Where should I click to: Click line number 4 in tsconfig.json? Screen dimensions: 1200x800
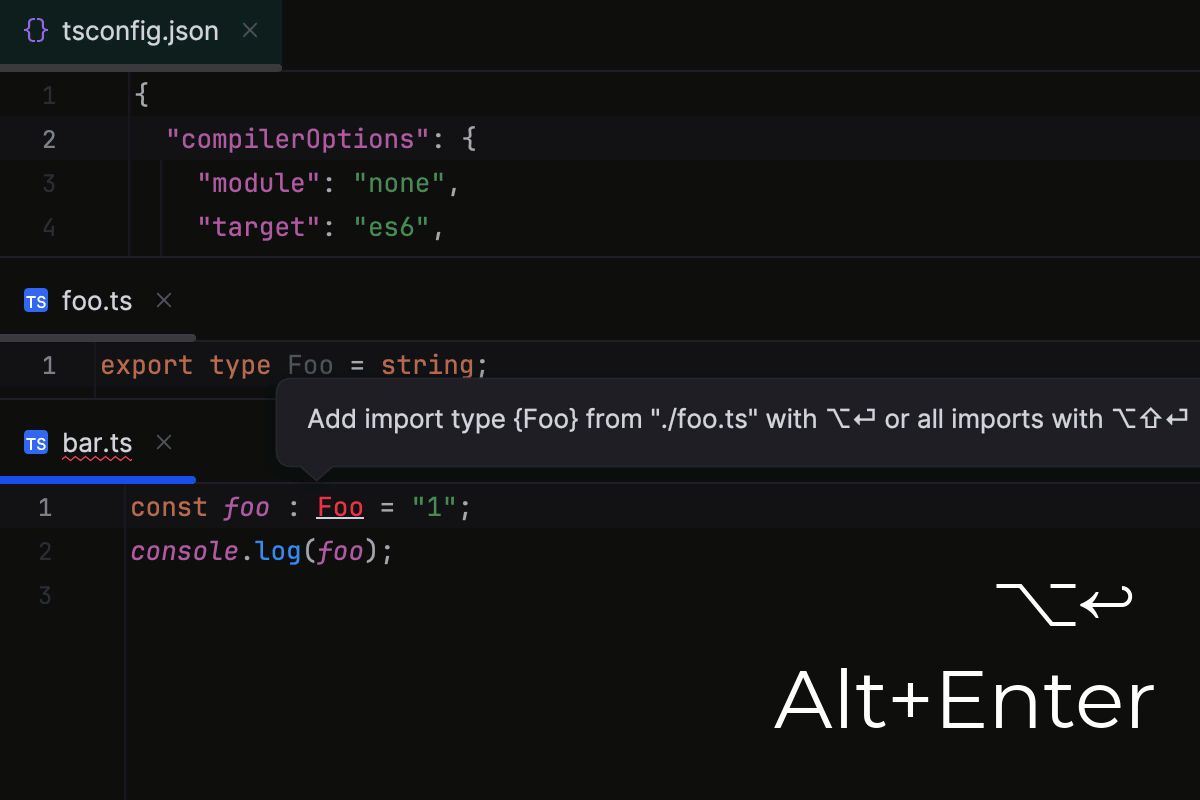(x=48, y=227)
